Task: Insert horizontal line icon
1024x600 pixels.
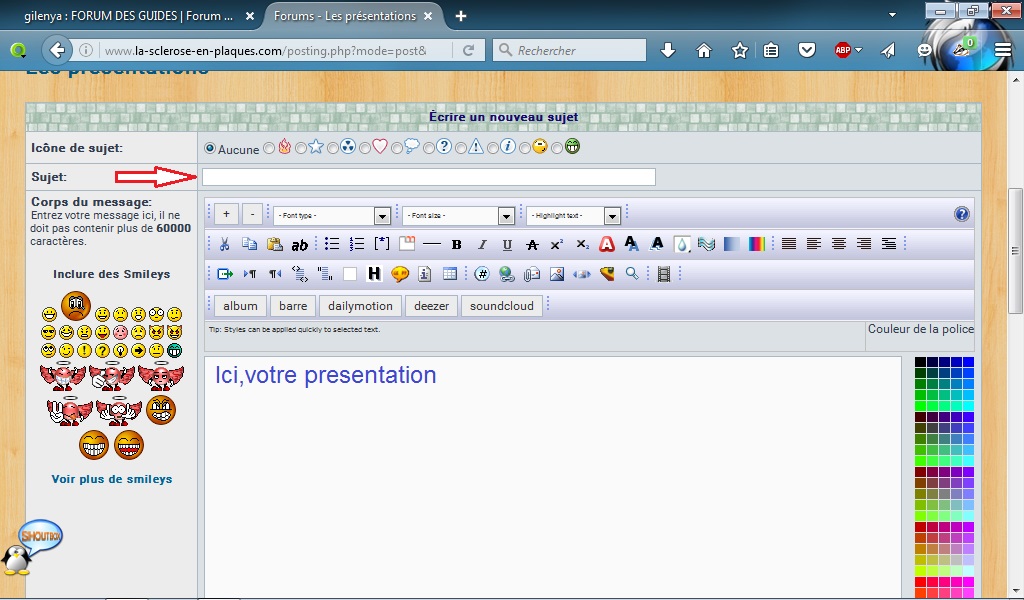Action: tap(432, 244)
